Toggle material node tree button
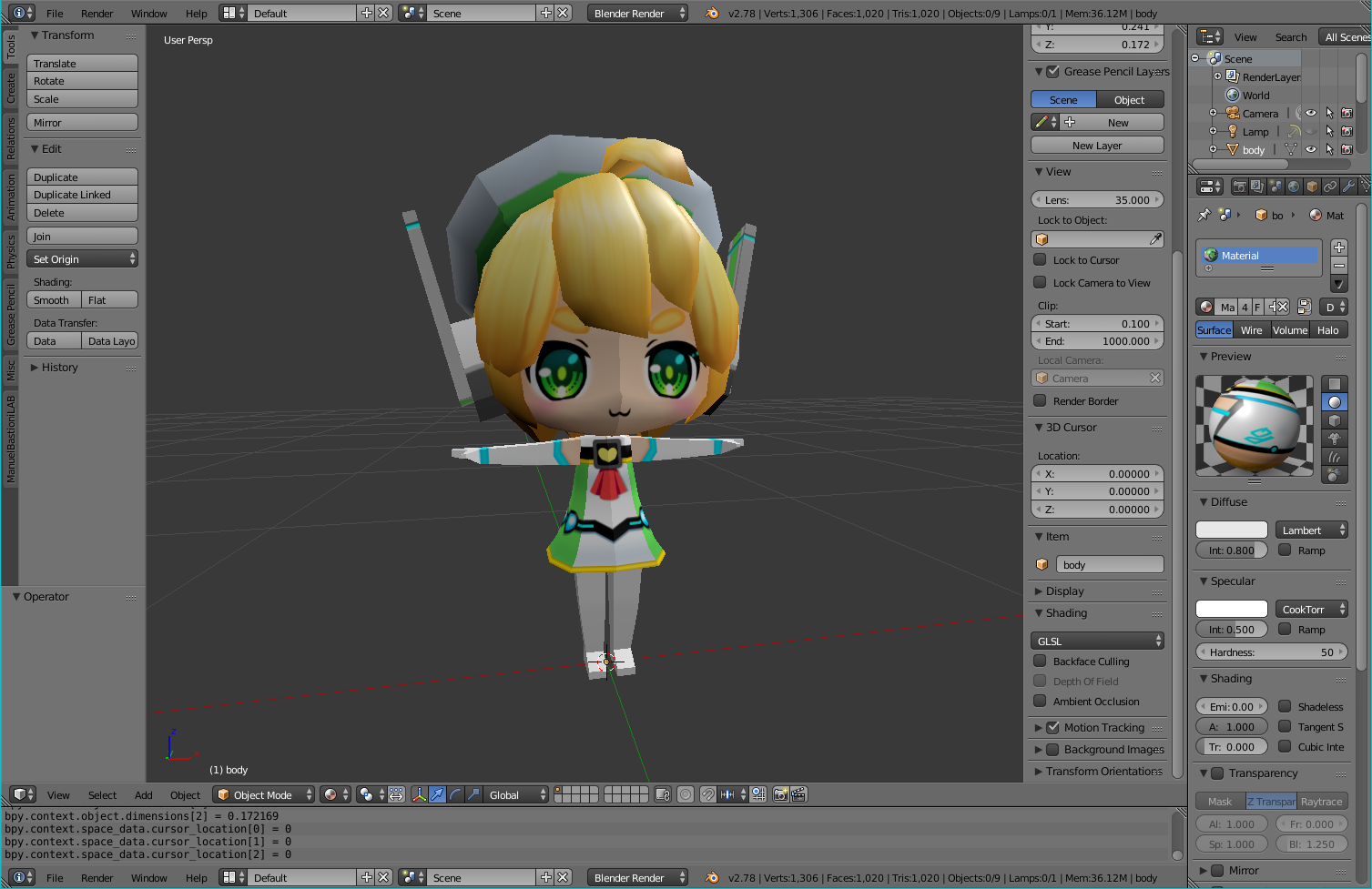The height and width of the screenshot is (889, 1372). tap(1304, 307)
